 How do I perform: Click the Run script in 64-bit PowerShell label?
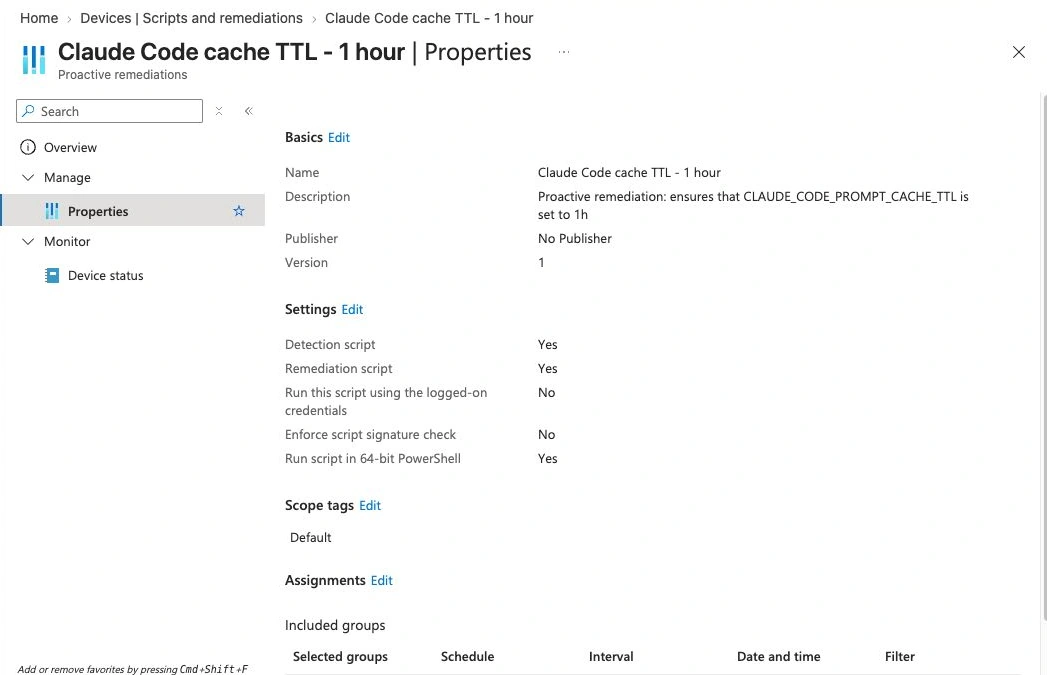[x=373, y=459]
